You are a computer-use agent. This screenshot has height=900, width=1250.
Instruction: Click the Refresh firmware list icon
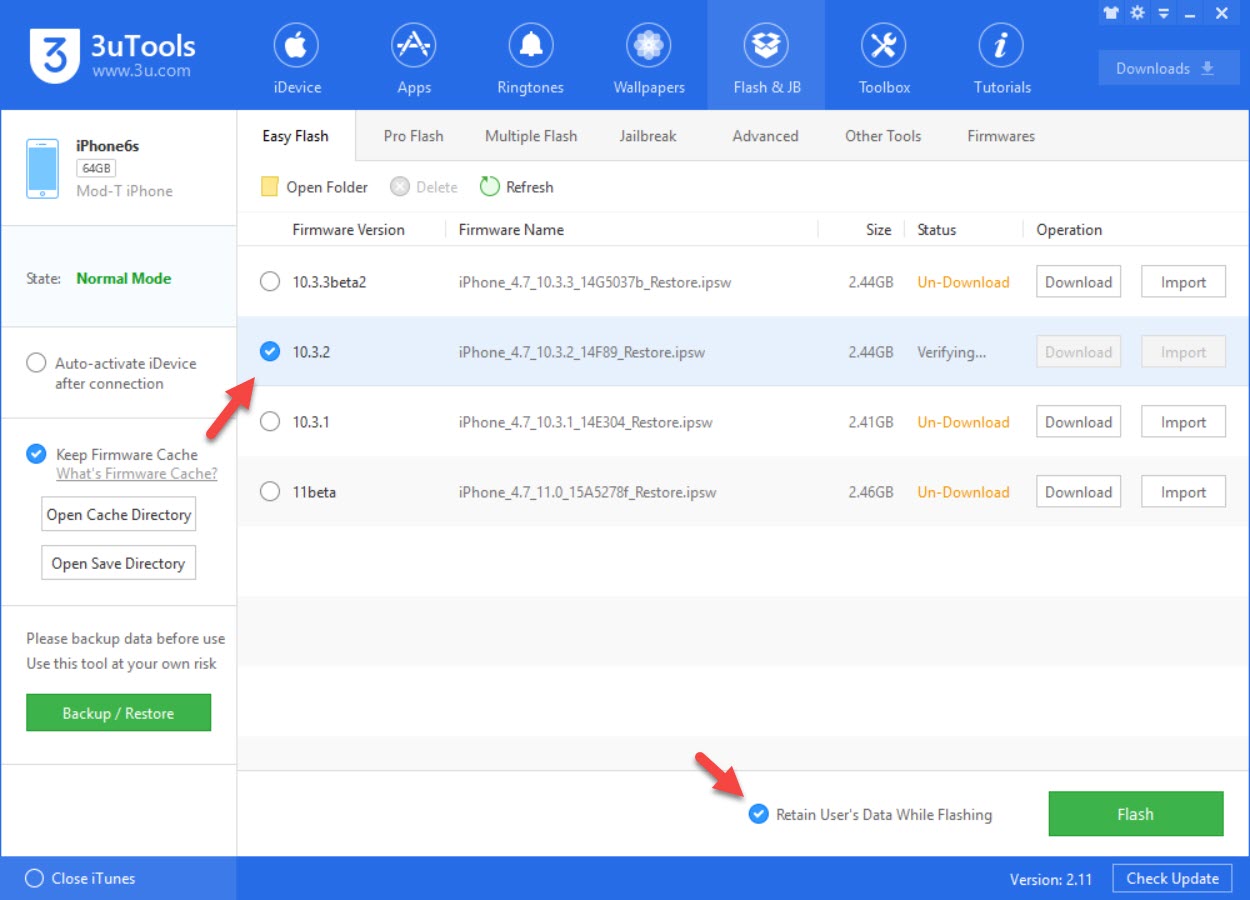(x=489, y=187)
